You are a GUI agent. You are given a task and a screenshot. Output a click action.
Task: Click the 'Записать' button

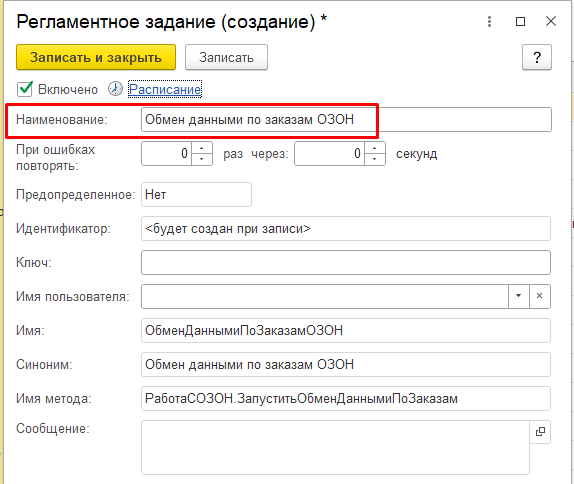tap(226, 57)
